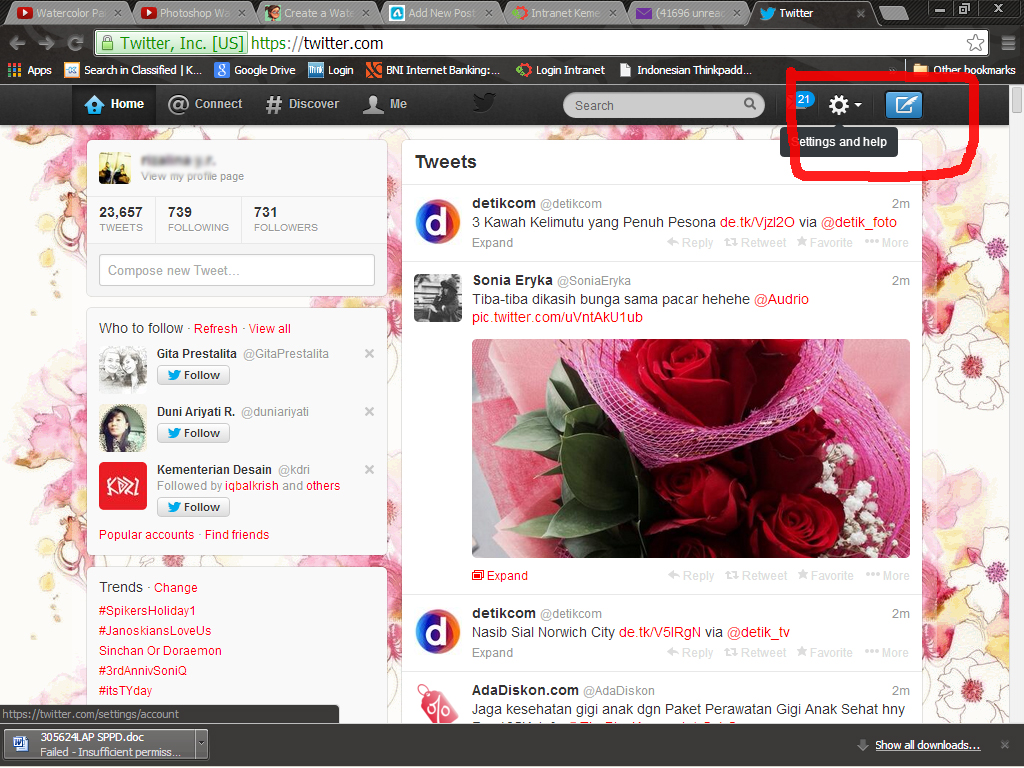Click the Twitter search field
Image resolution: width=1024 pixels, height=768 pixels.
[664, 105]
